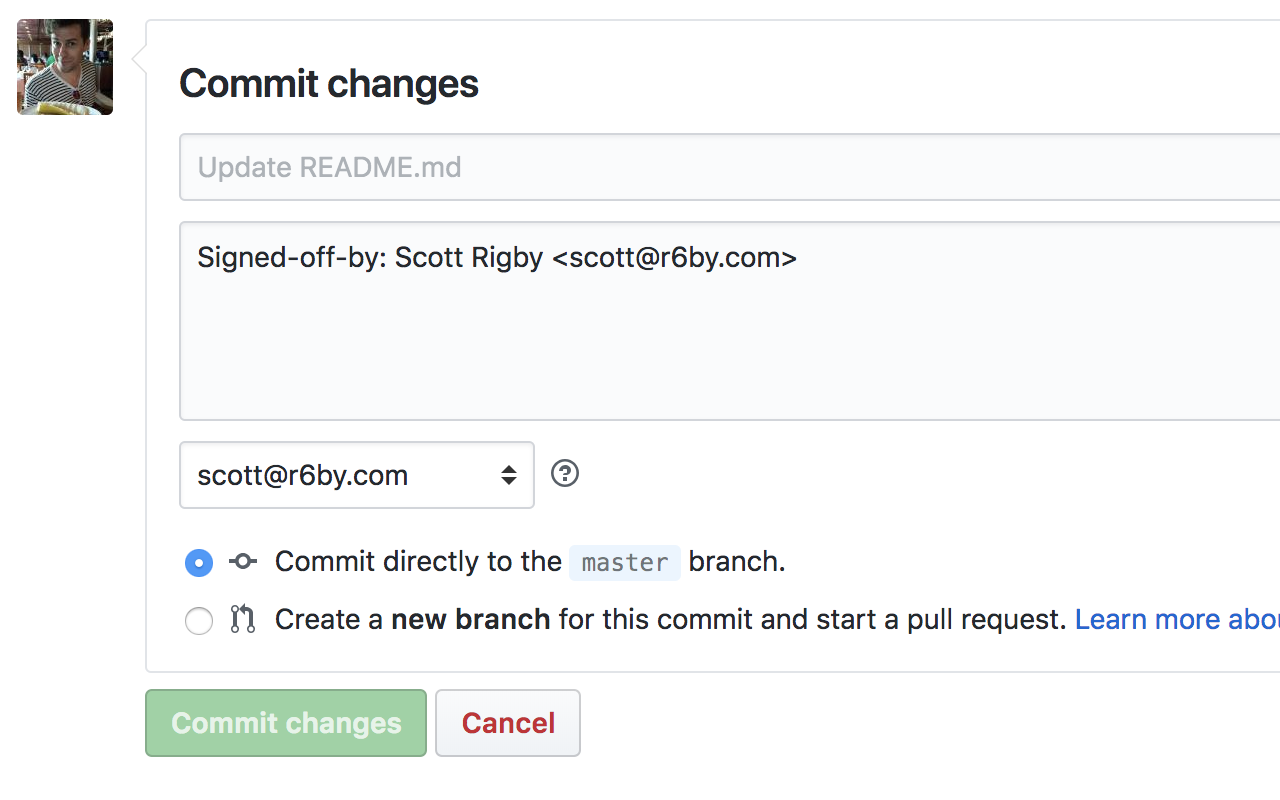Click the highlighted master branch label

624,562
